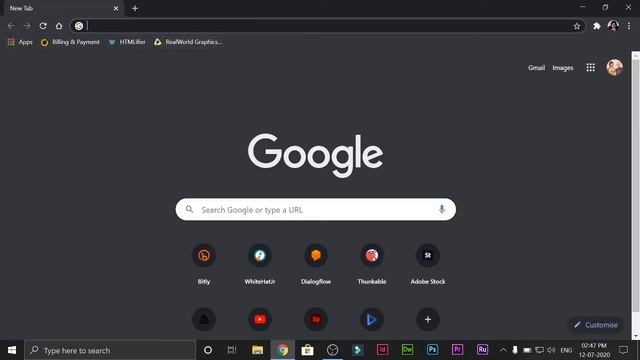This screenshot has height=360, width=640.
Task: Open Google apps grid launcher
Action: [x=591, y=68]
